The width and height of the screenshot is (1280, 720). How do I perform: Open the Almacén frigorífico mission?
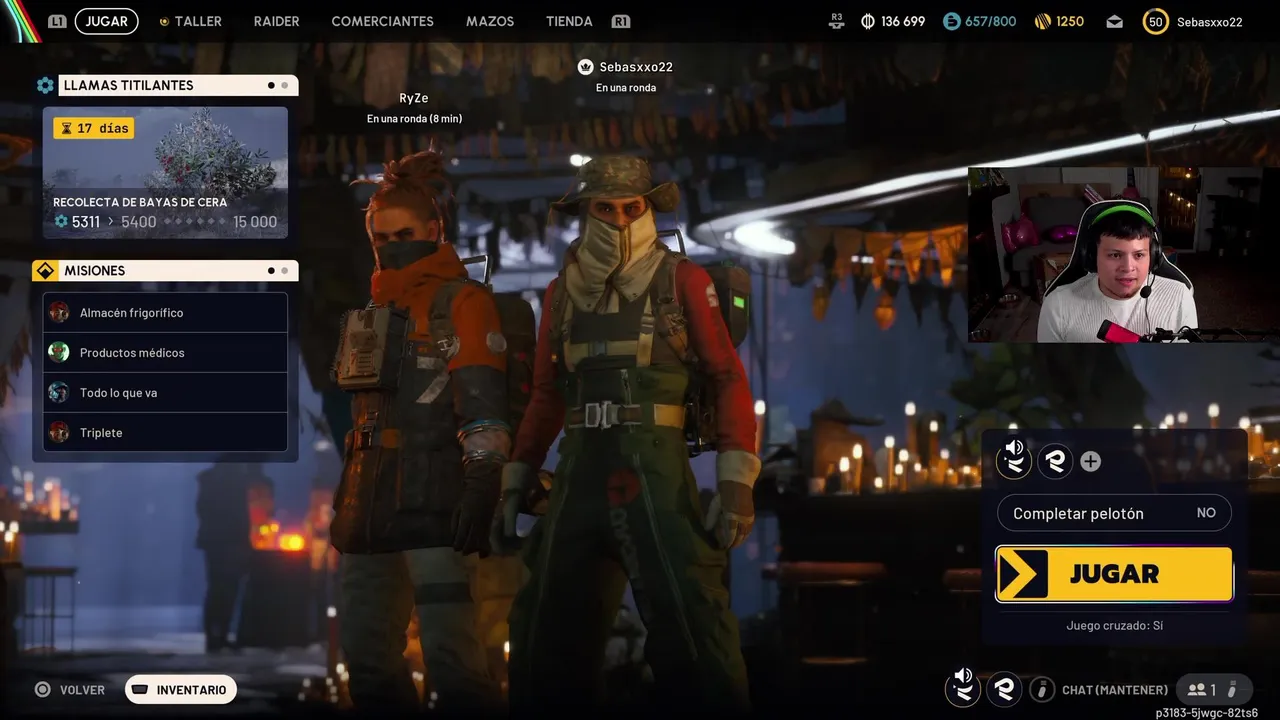pyautogui.click(x=165, y=312)
